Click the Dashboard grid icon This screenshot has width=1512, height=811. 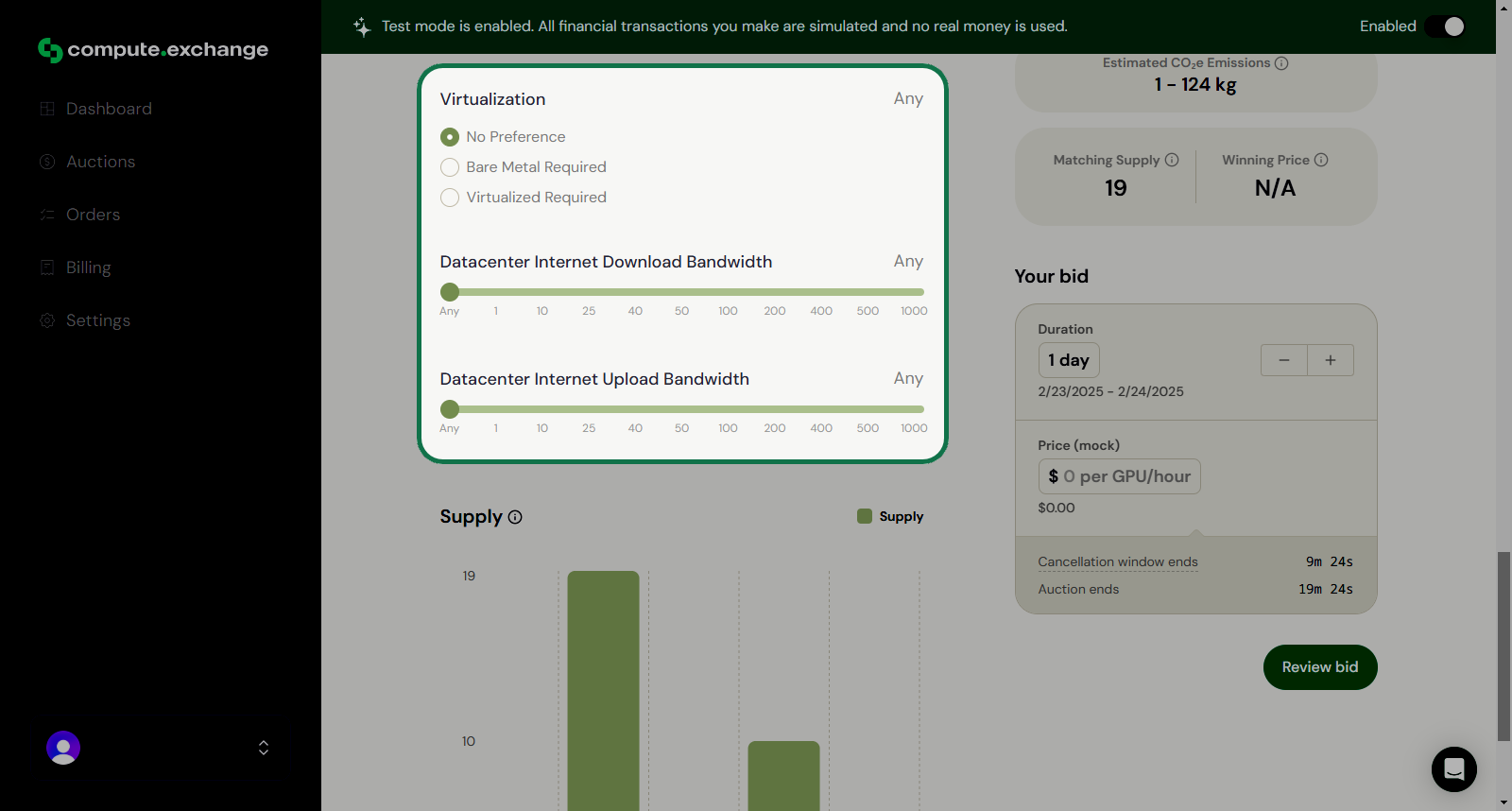point(47,109)
